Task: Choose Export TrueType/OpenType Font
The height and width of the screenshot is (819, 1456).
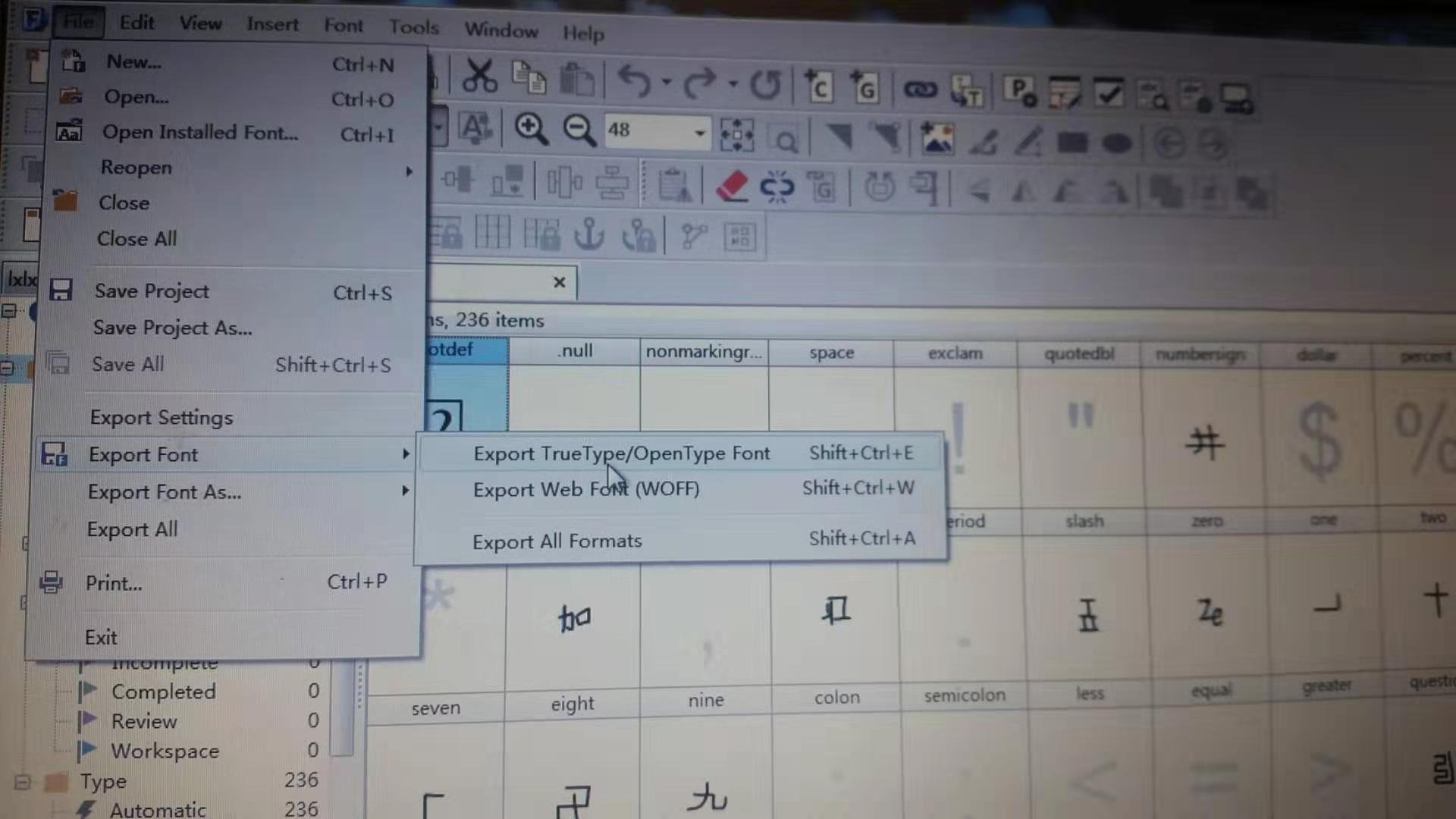Action: click(x=621, y=453)
